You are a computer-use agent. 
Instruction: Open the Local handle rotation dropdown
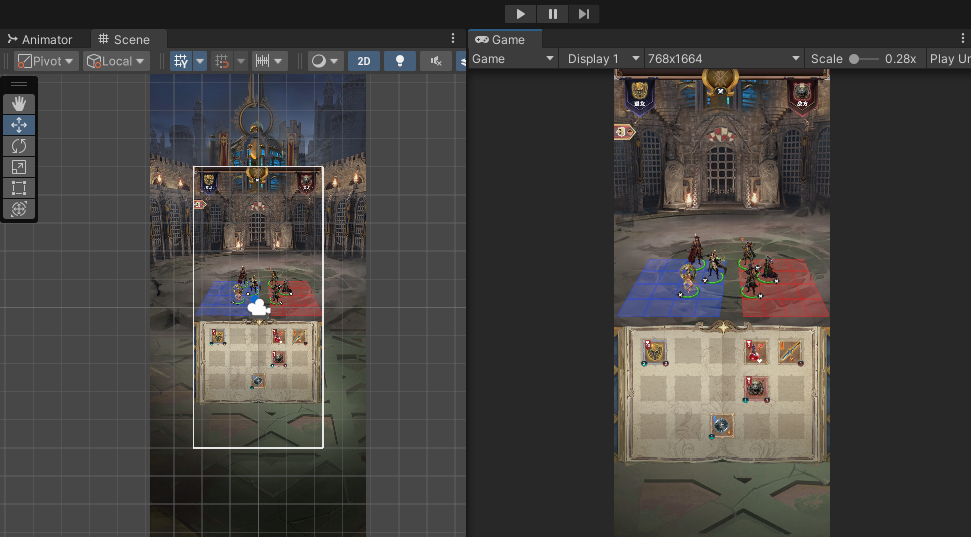pos(116,61)
